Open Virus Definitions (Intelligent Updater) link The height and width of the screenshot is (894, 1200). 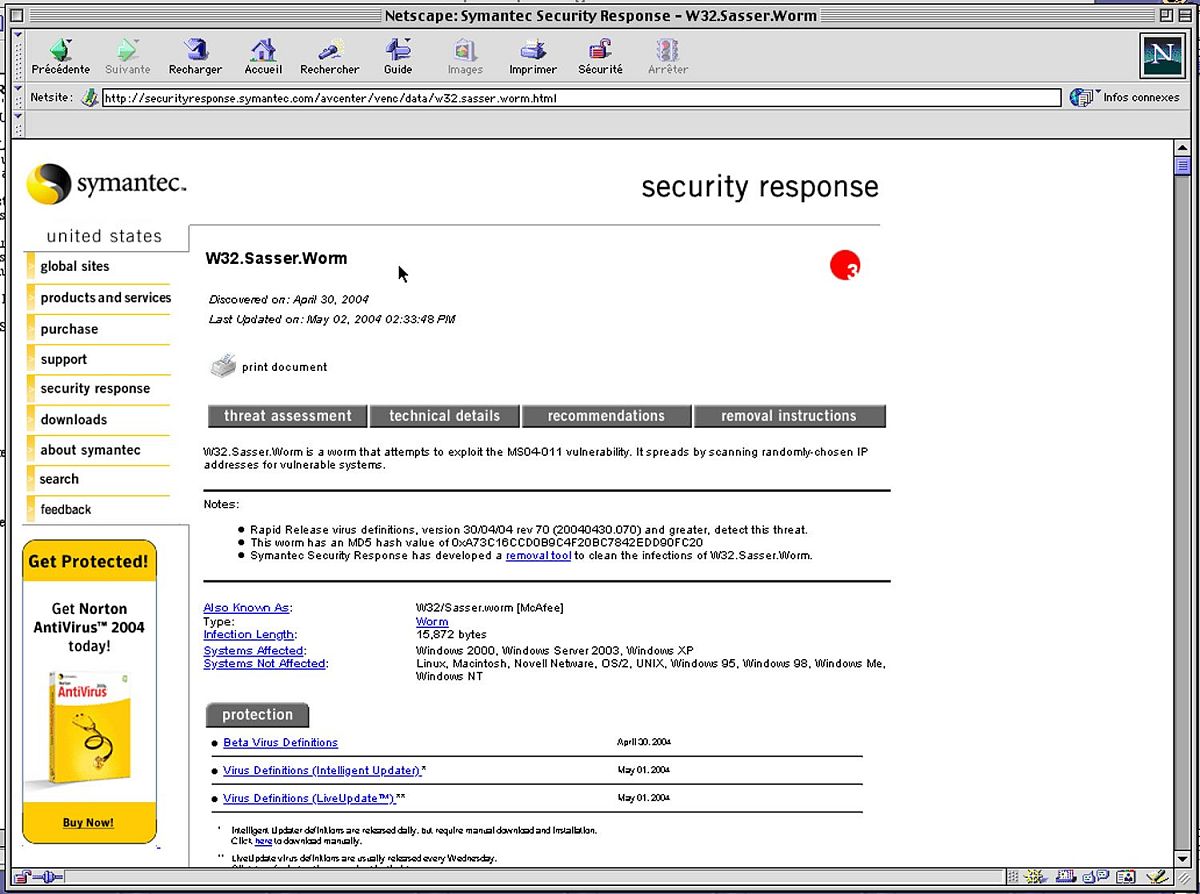pyautogui.click(x=322, y=771)
